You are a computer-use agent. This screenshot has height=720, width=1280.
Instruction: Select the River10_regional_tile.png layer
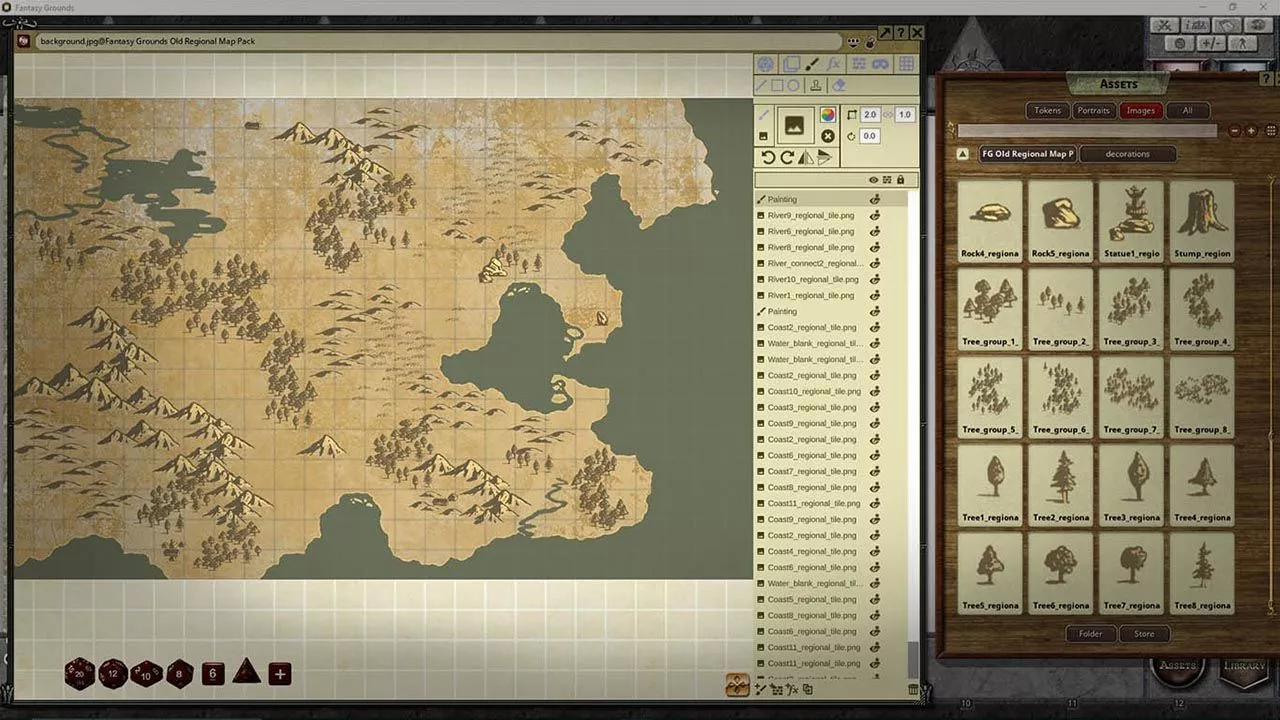[832, 279]
